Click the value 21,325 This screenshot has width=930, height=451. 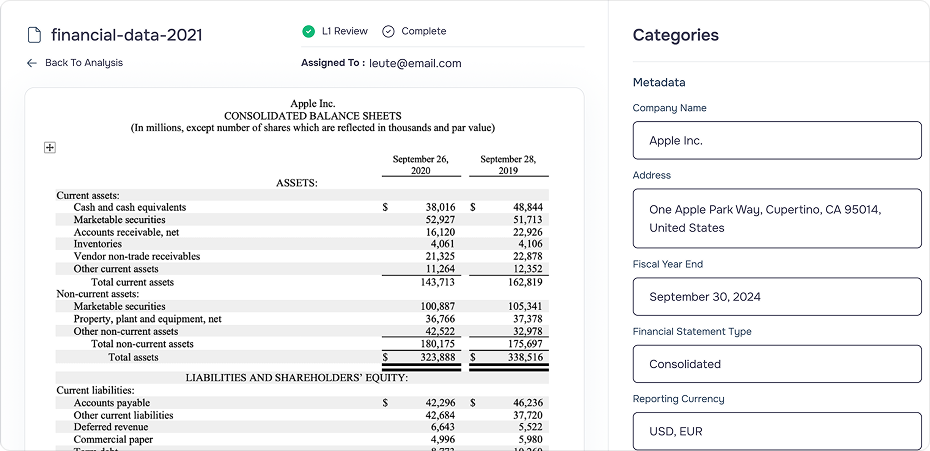441,256
